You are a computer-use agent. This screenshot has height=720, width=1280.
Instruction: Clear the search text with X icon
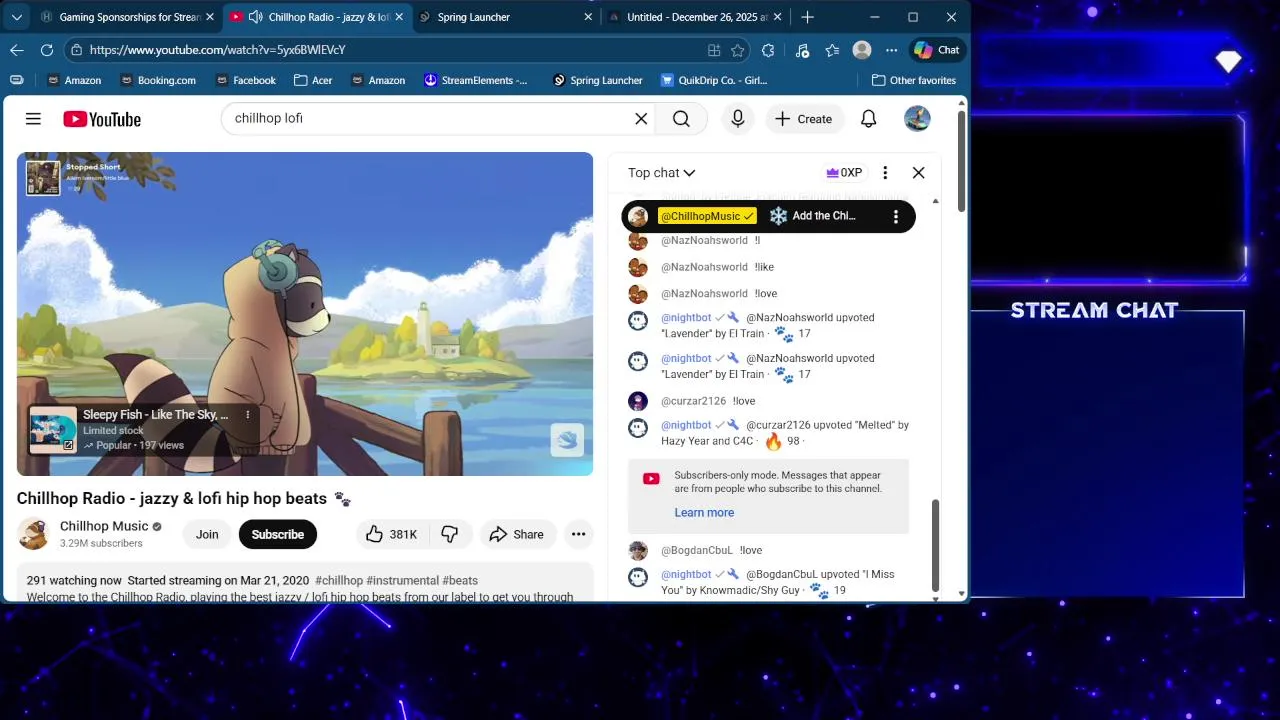tap(641, 119)
